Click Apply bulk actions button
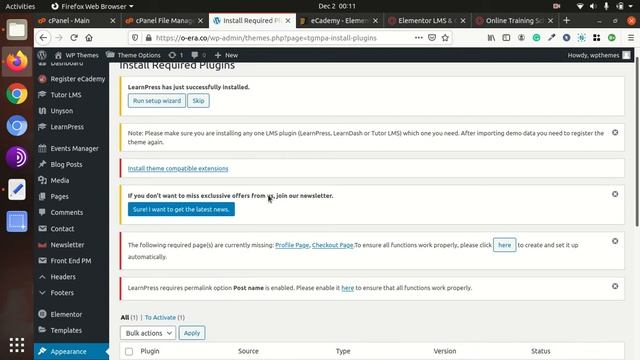The width and height of the screenshot is (640, 360). coord(192,333)
